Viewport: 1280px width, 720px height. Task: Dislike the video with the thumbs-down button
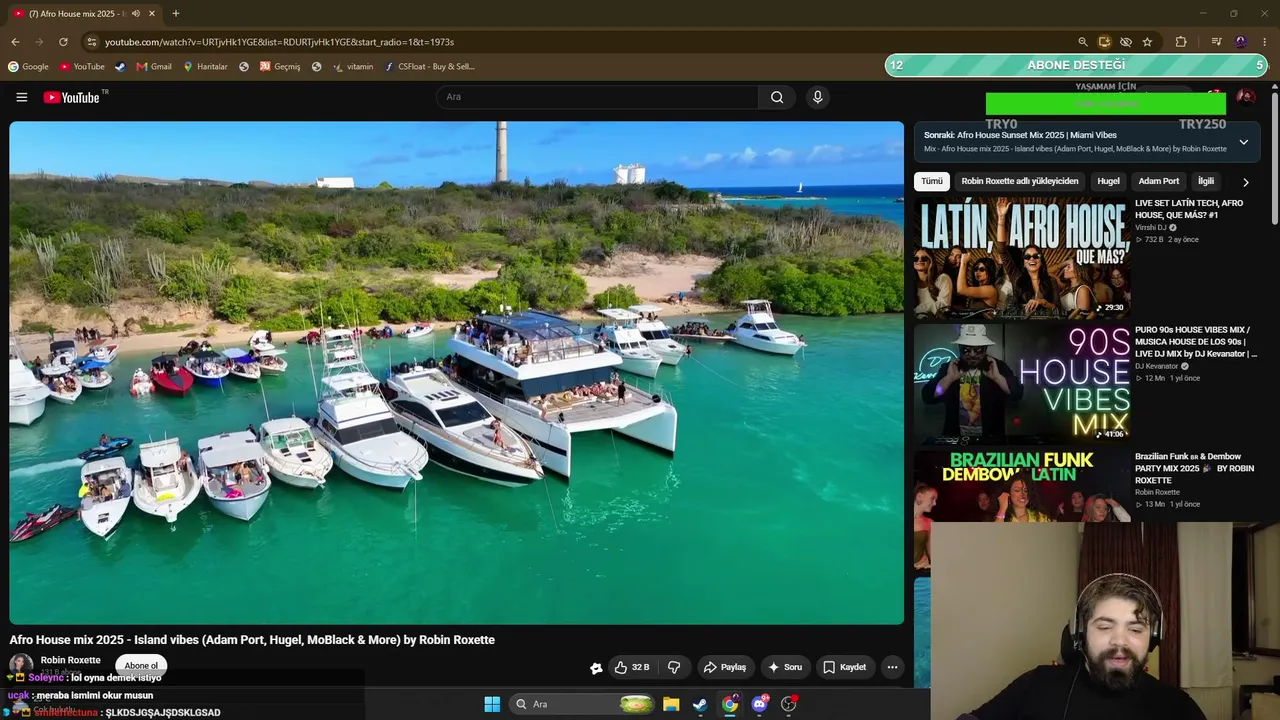pyautogui.click(x=674, y=667)
